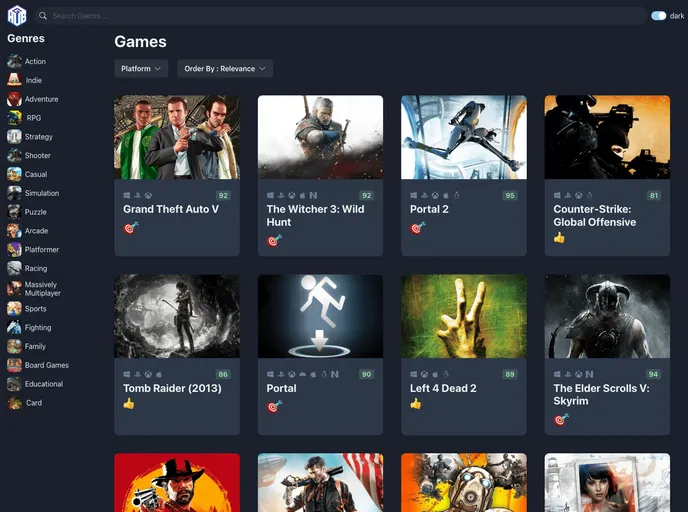Click the RPG genre icon
The width and height of the screenshot is (688, 512).
[14, 118]
